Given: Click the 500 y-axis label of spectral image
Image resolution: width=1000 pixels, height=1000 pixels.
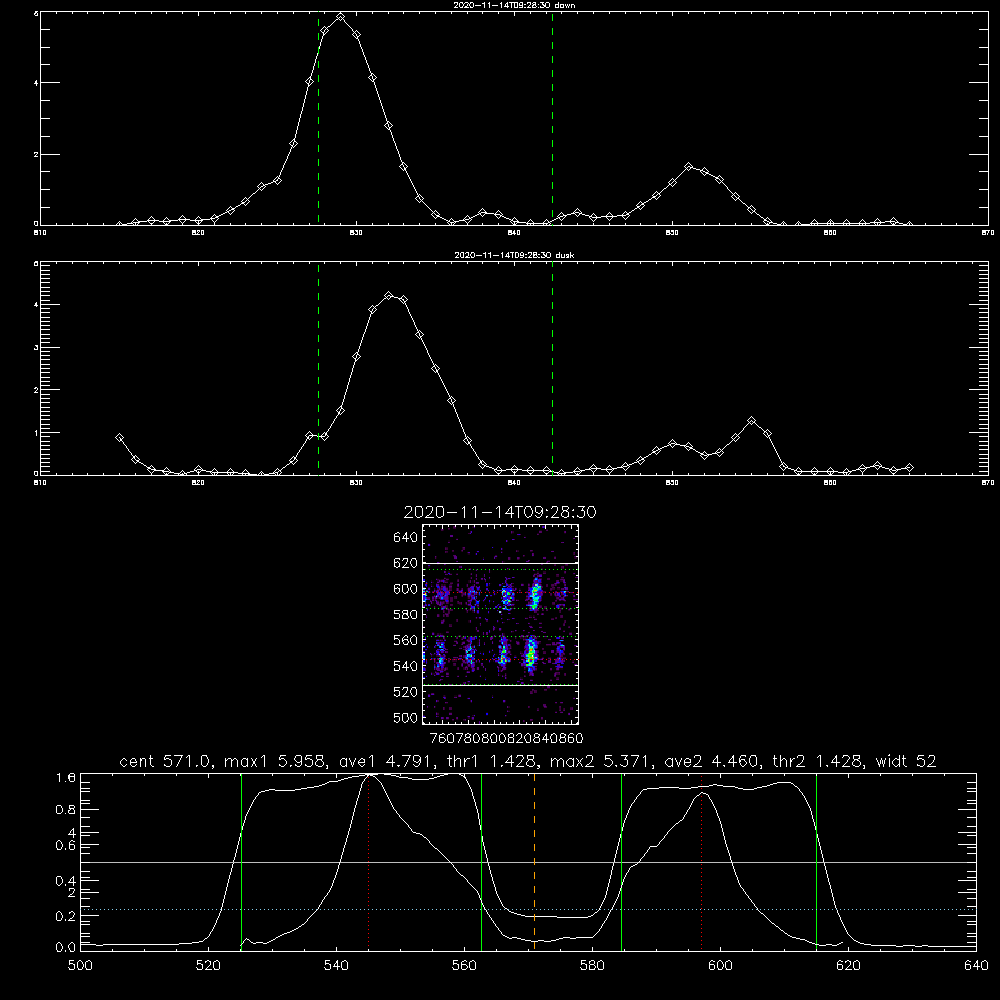Looking at the screenshot, I should (405, 717).
